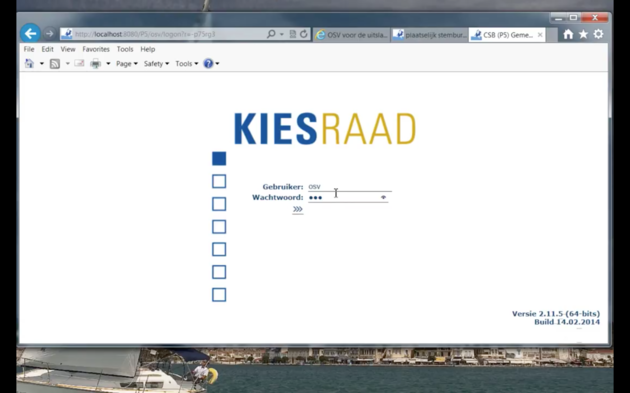Open the Favorites menu

click(96, 49)
